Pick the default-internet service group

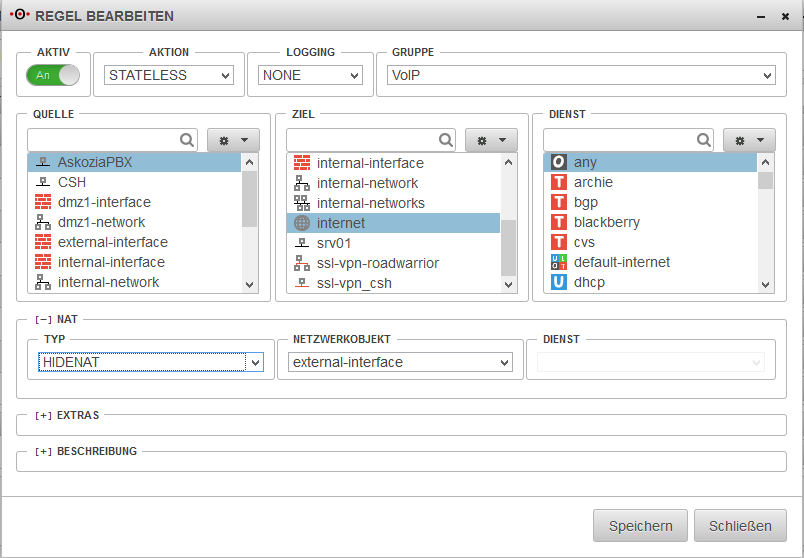point(621,262)
